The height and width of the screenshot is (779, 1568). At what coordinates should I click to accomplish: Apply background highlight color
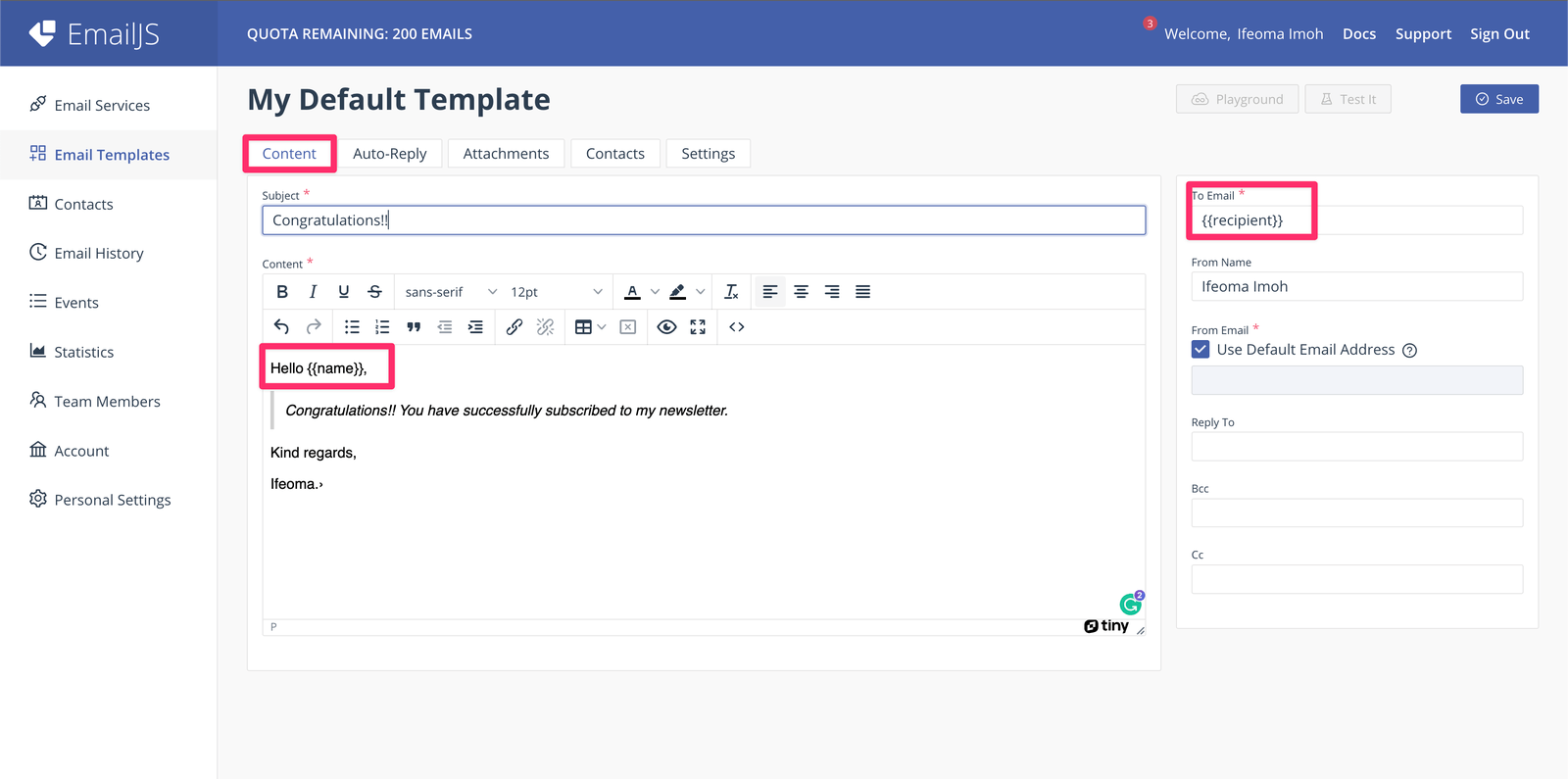(x=677, y=292)
